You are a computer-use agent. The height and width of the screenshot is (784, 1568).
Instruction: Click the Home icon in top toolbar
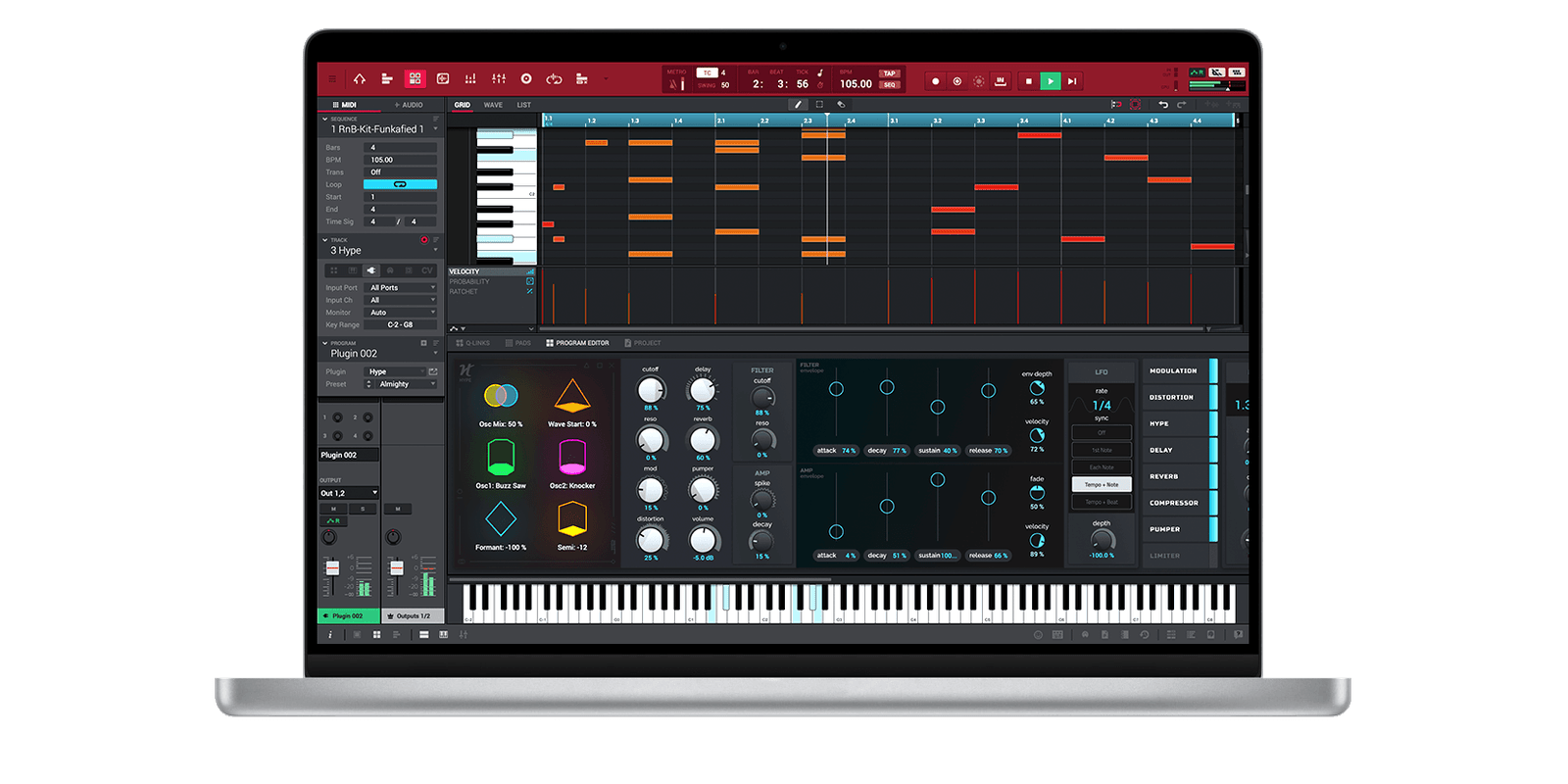click(x=360, y=78)
